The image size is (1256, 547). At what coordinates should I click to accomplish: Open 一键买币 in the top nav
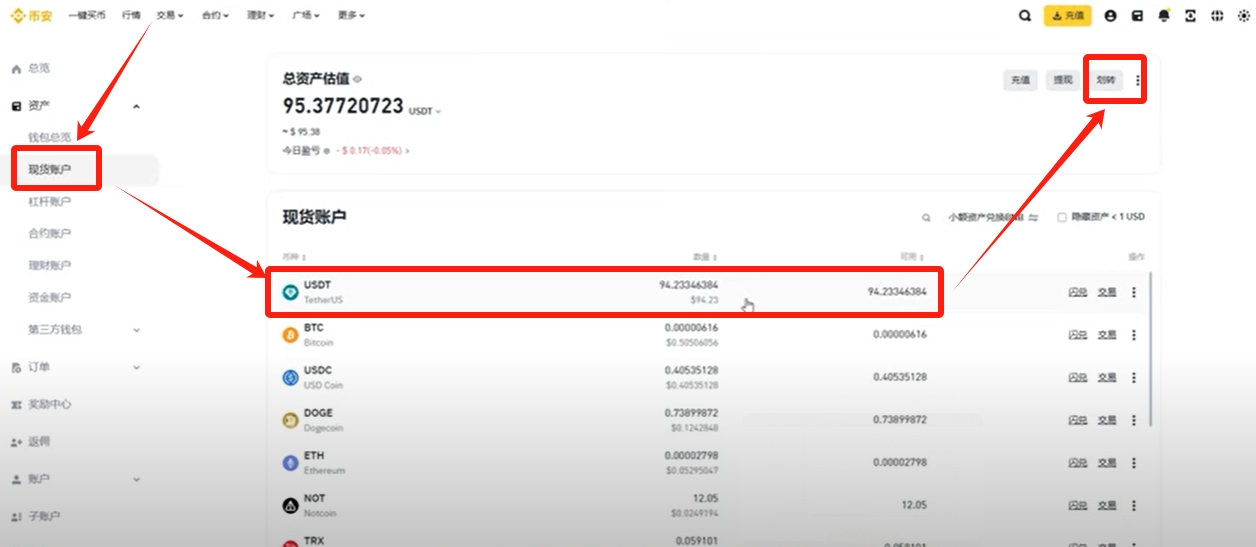tap(87, 16)
